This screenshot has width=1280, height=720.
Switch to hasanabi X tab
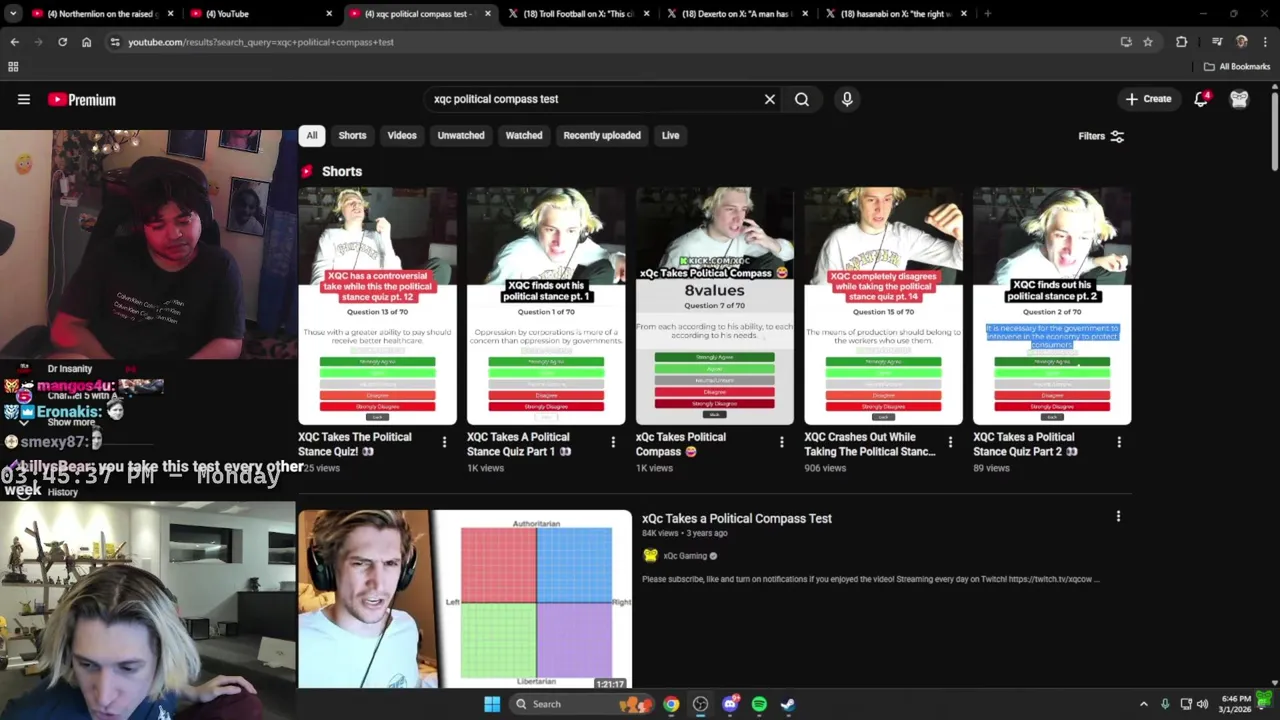pyautogui.click(x=897, y=14)
